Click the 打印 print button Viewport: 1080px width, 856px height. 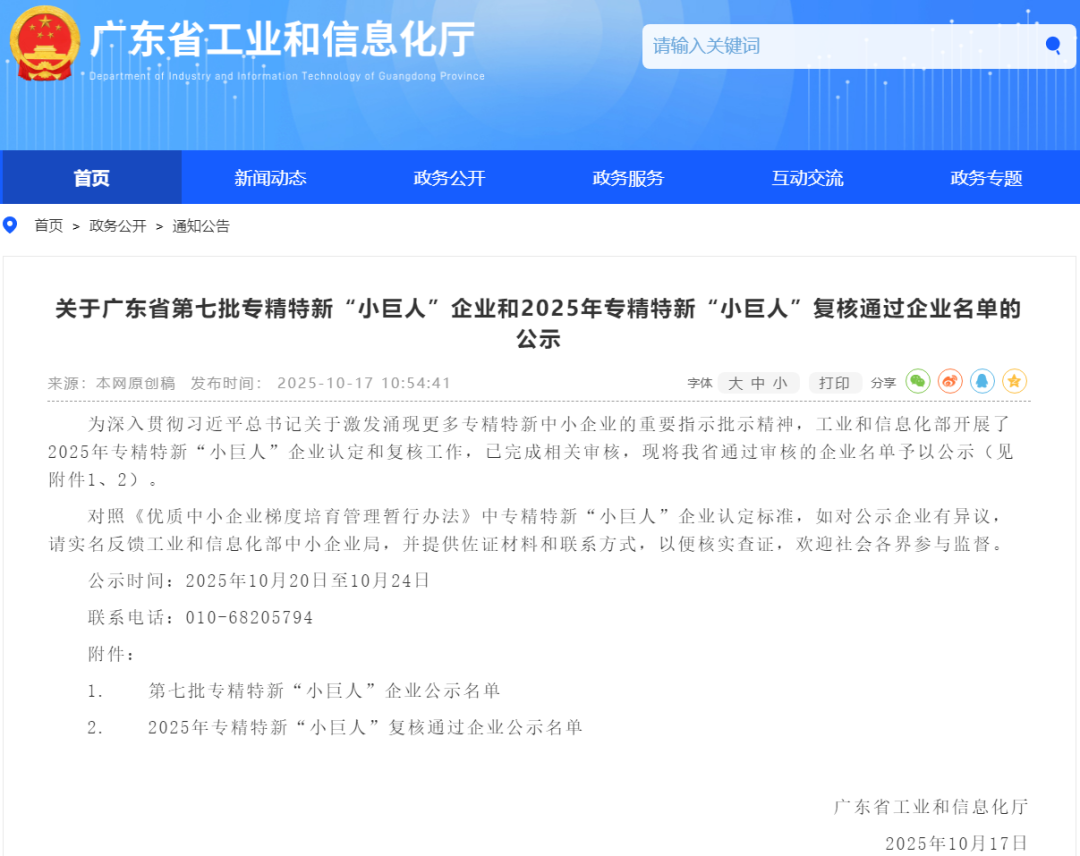pos(836,382)
